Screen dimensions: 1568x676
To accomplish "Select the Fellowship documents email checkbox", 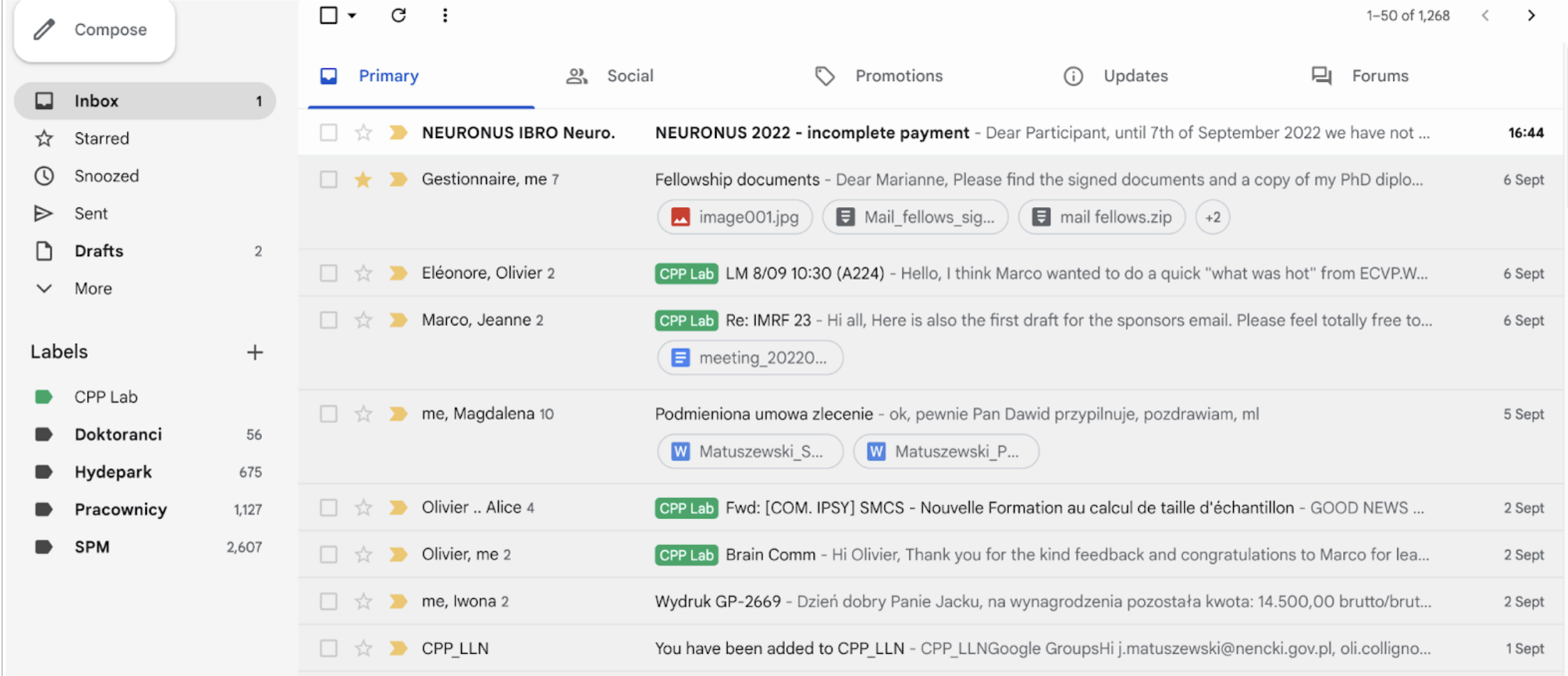I will [x=329, y=179].
